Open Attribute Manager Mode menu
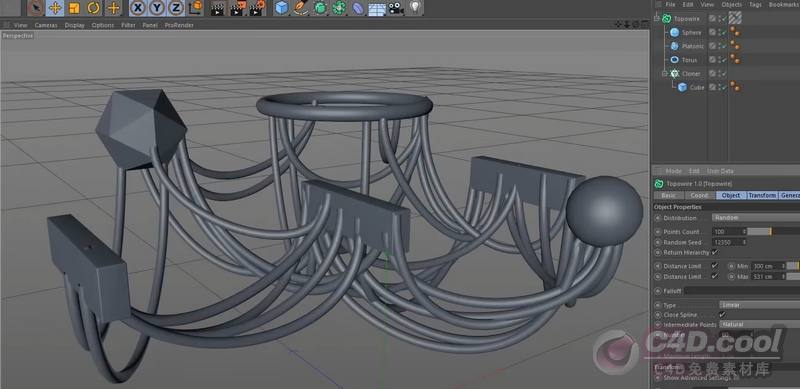Image resolution: width=800 pixels, height=389 pixels. (673, 171)
